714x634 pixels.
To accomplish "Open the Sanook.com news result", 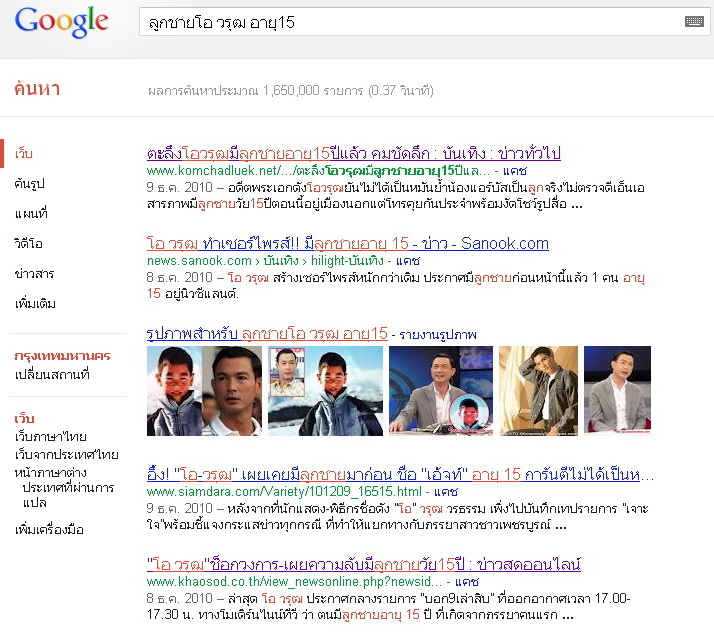I will pos(347,243).
